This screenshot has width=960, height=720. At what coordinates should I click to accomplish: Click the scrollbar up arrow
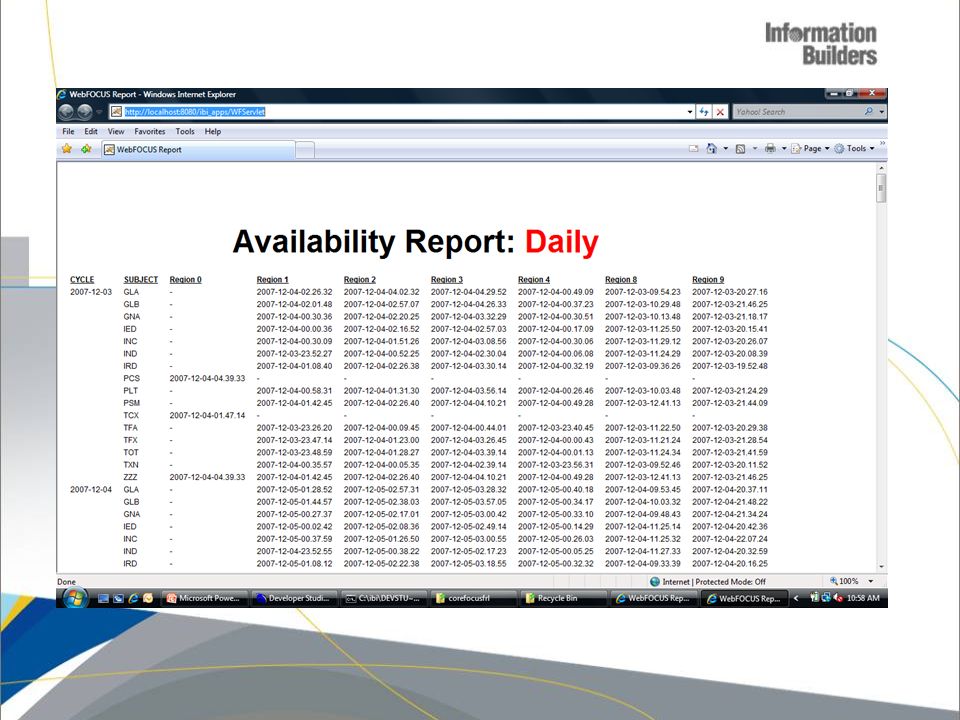pos(881,167)
